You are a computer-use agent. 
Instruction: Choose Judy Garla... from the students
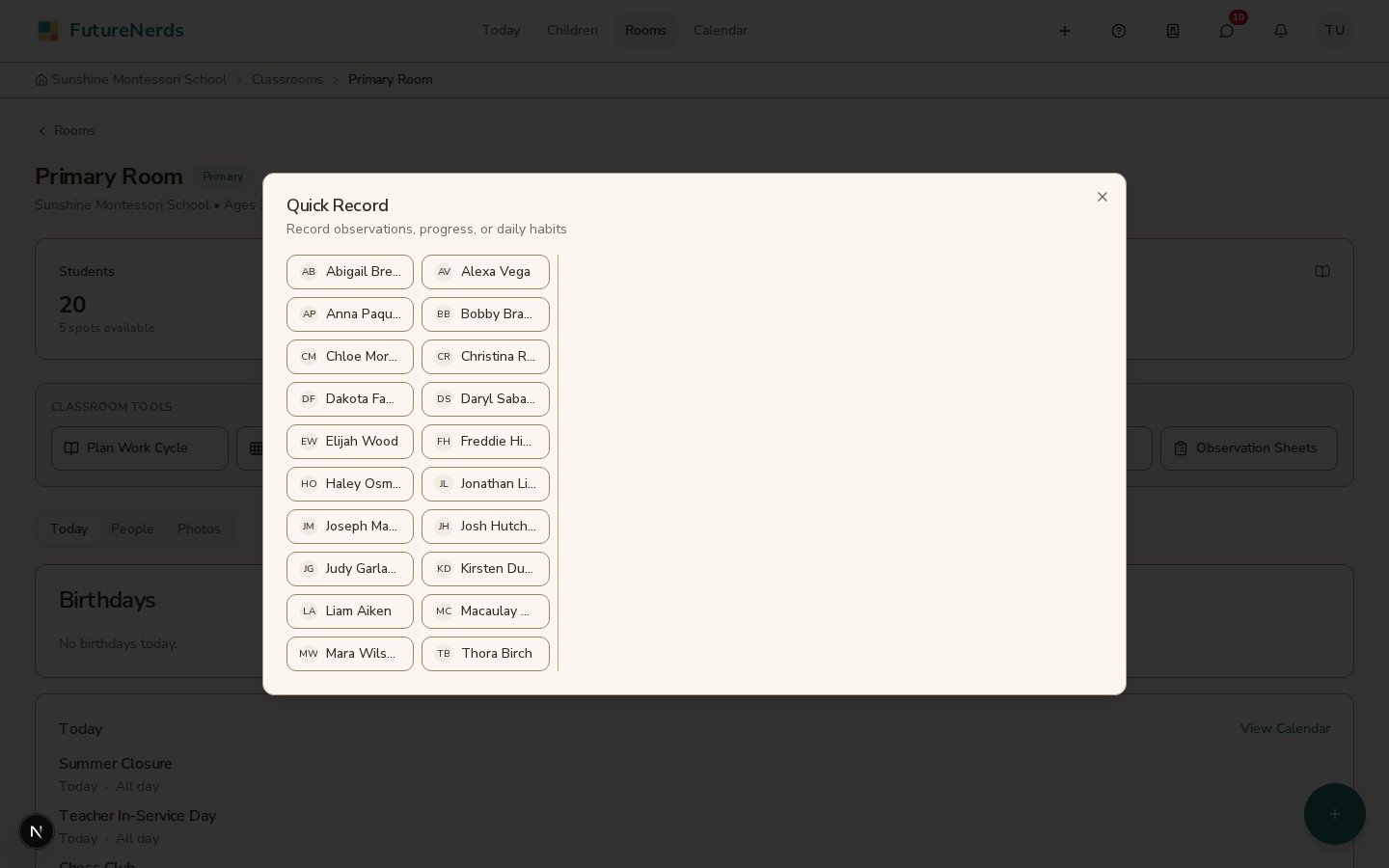(350, 569)
